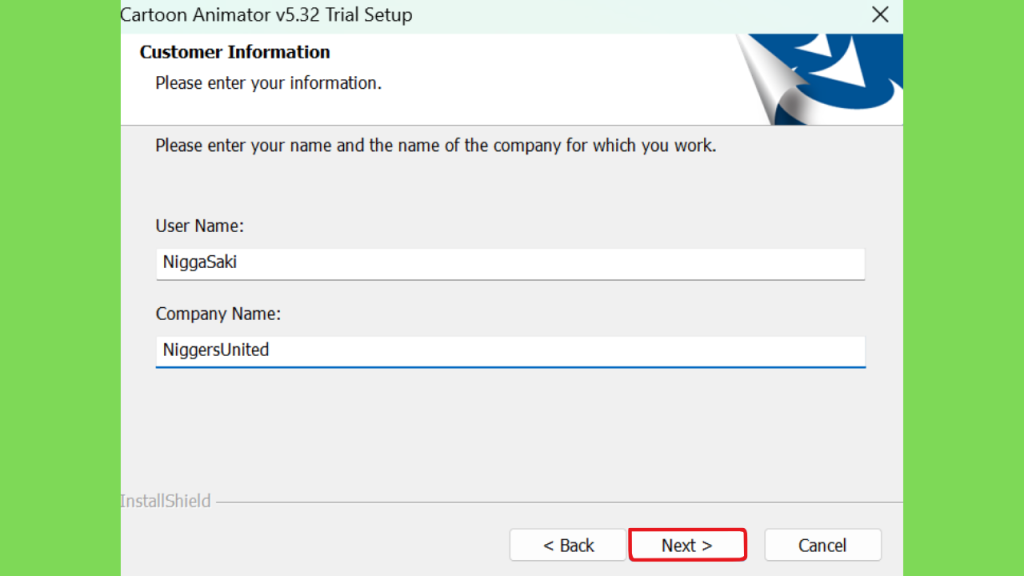1024x576 pixels.
Task: Focus the Company Name text field
Action: pos(510,351)
